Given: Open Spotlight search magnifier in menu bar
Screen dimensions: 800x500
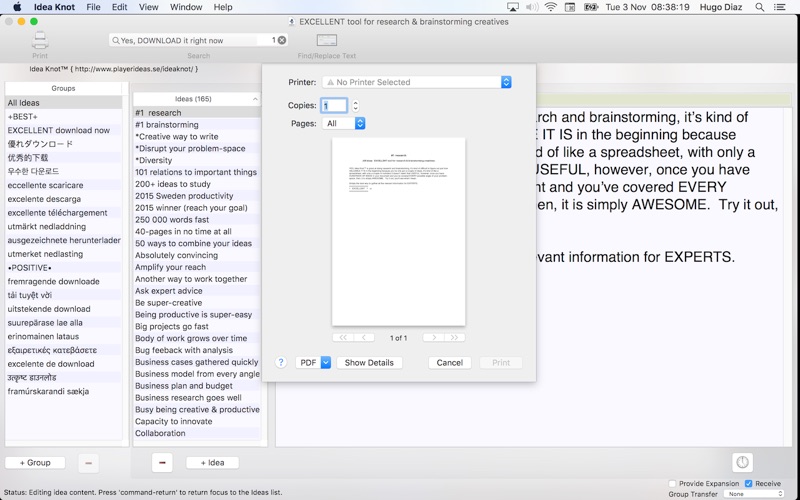Looking at the screenshot, I should coord(760,7).
